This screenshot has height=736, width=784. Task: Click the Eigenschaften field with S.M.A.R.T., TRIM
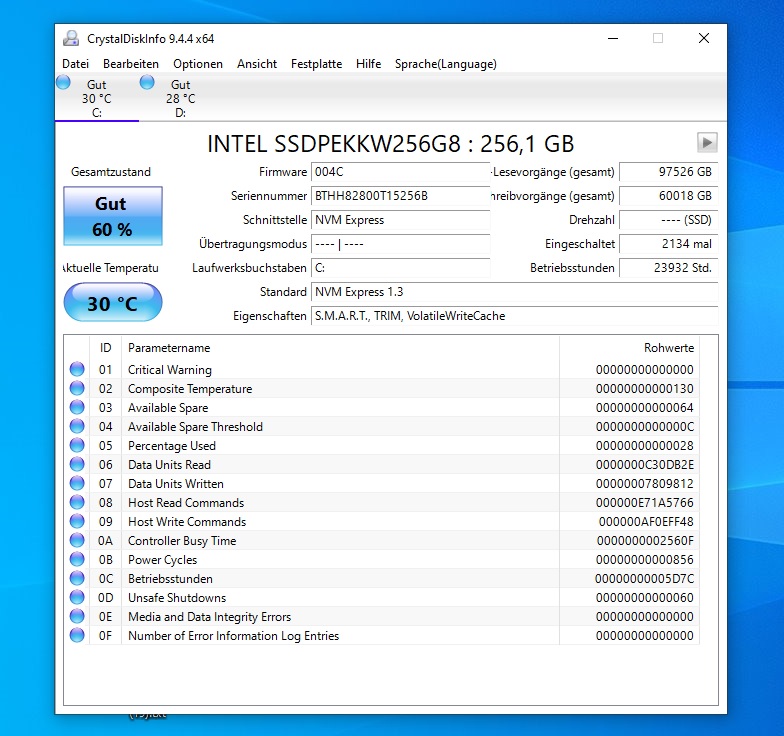point(514,316)
